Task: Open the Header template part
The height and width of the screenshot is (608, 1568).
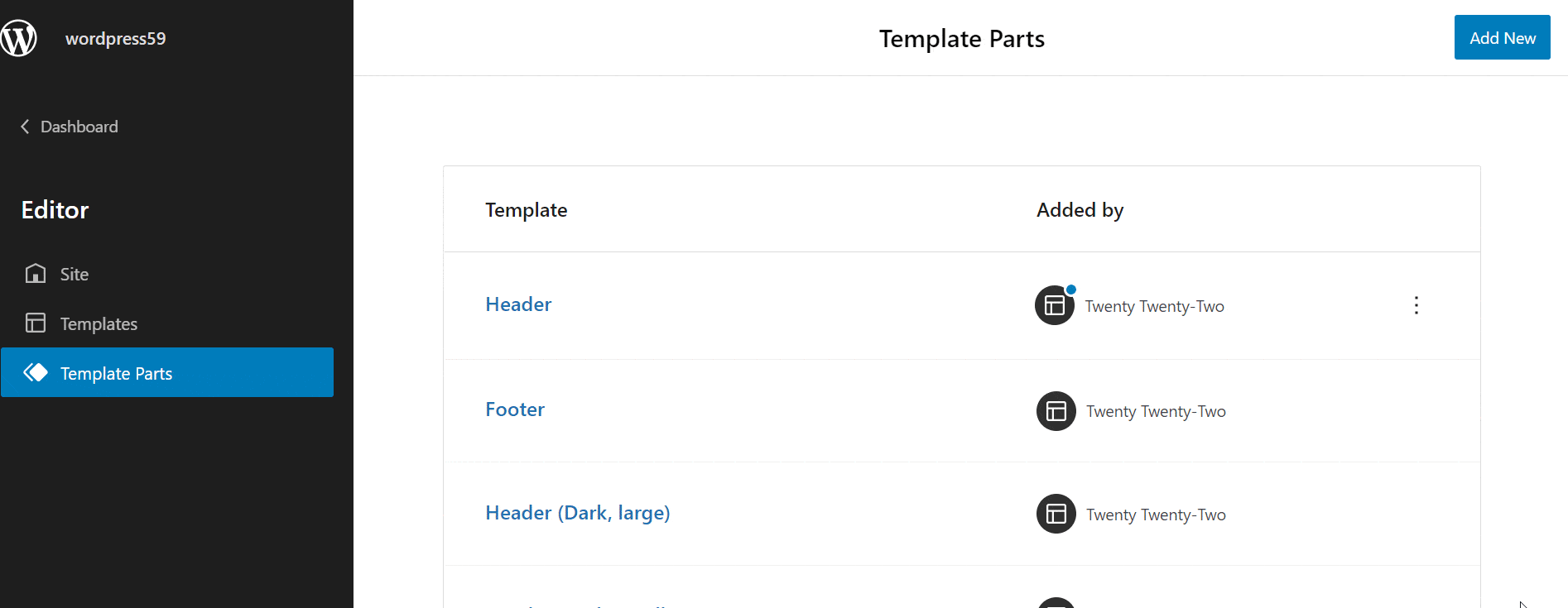Action: pos(518,304)
